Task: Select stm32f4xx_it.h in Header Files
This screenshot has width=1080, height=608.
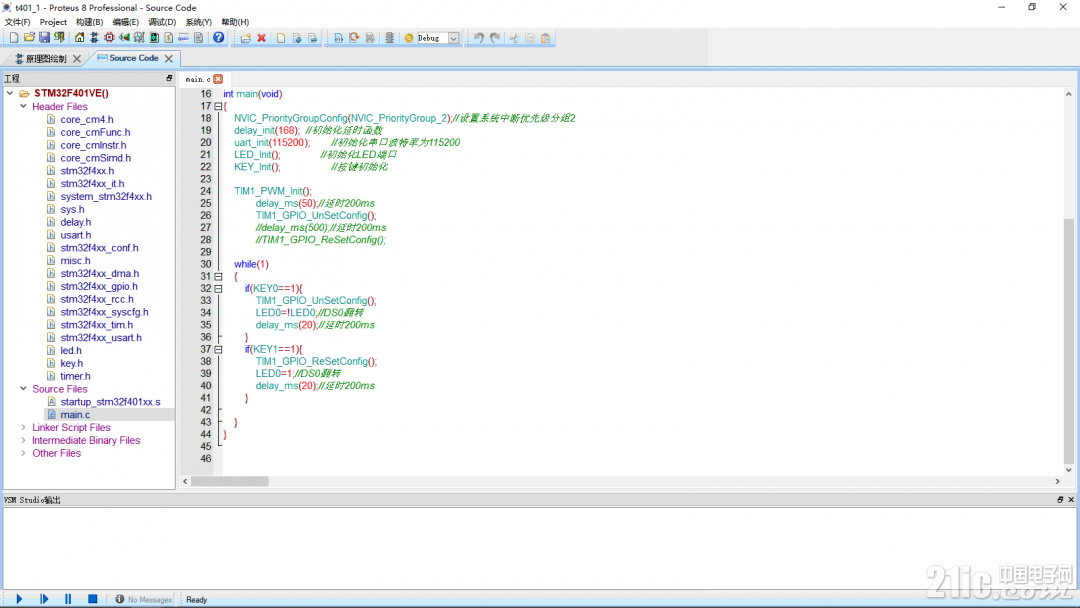Action: pyautogui.click(x=92, y=183)
